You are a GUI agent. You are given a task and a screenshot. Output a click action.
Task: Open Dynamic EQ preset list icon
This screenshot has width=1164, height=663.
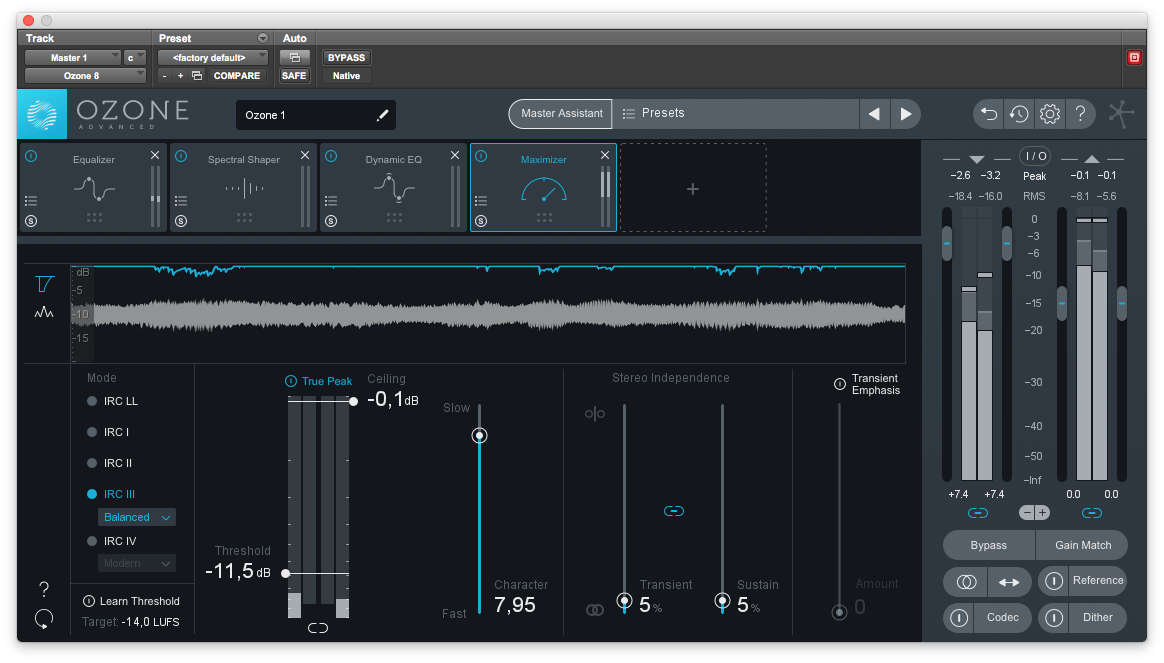pyautogui.click(x=331, y=200)
